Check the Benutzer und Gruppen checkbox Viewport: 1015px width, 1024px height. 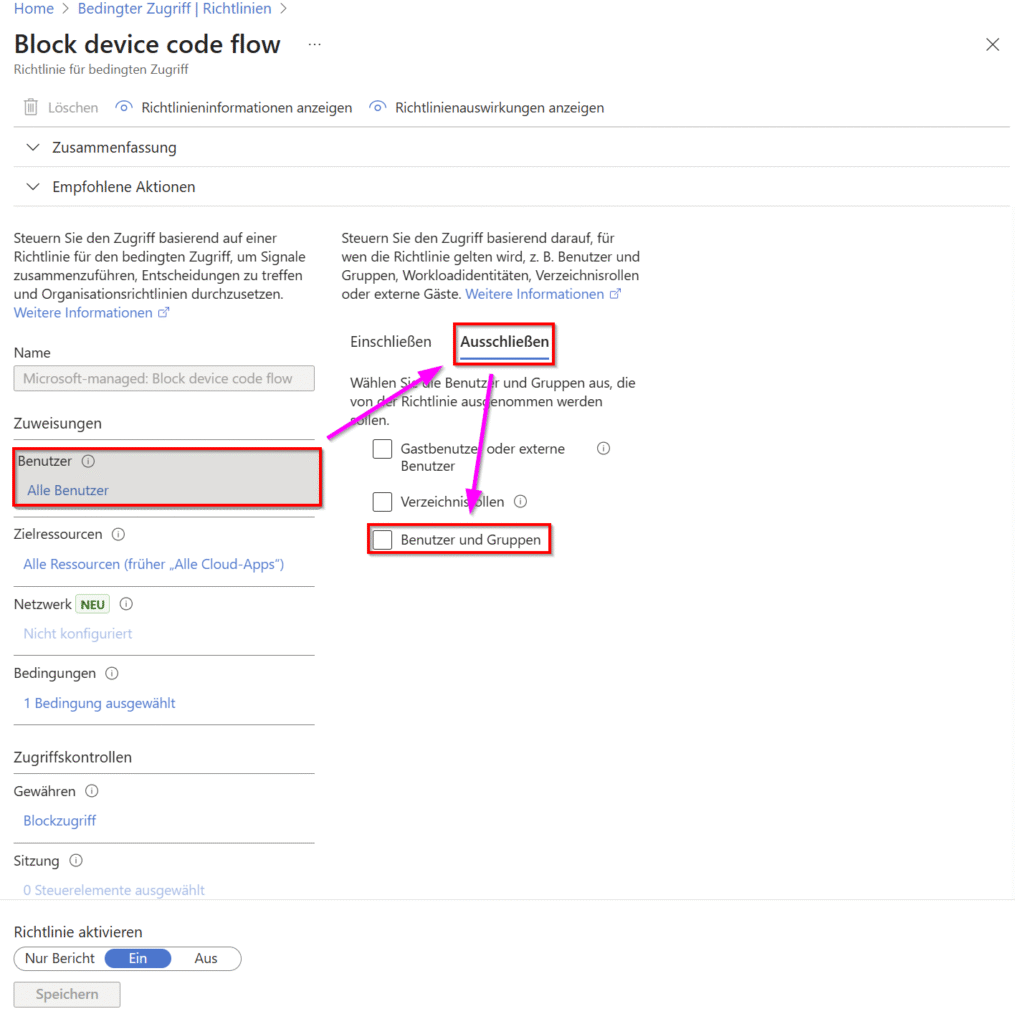[381, 539]
